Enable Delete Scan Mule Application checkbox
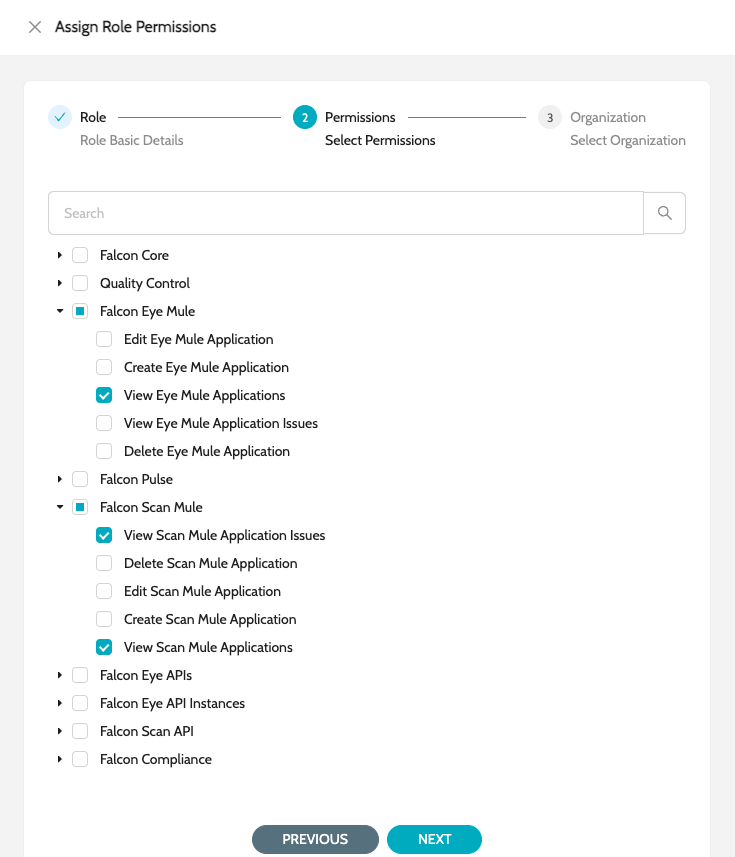The width and height of the screenshot is (735, 857). pyautogui.click(x=104, y=563)
